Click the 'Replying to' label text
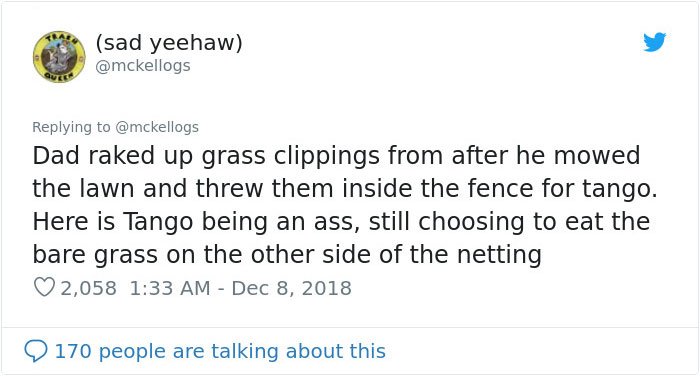Screen dimensions: 700x376 71,127
